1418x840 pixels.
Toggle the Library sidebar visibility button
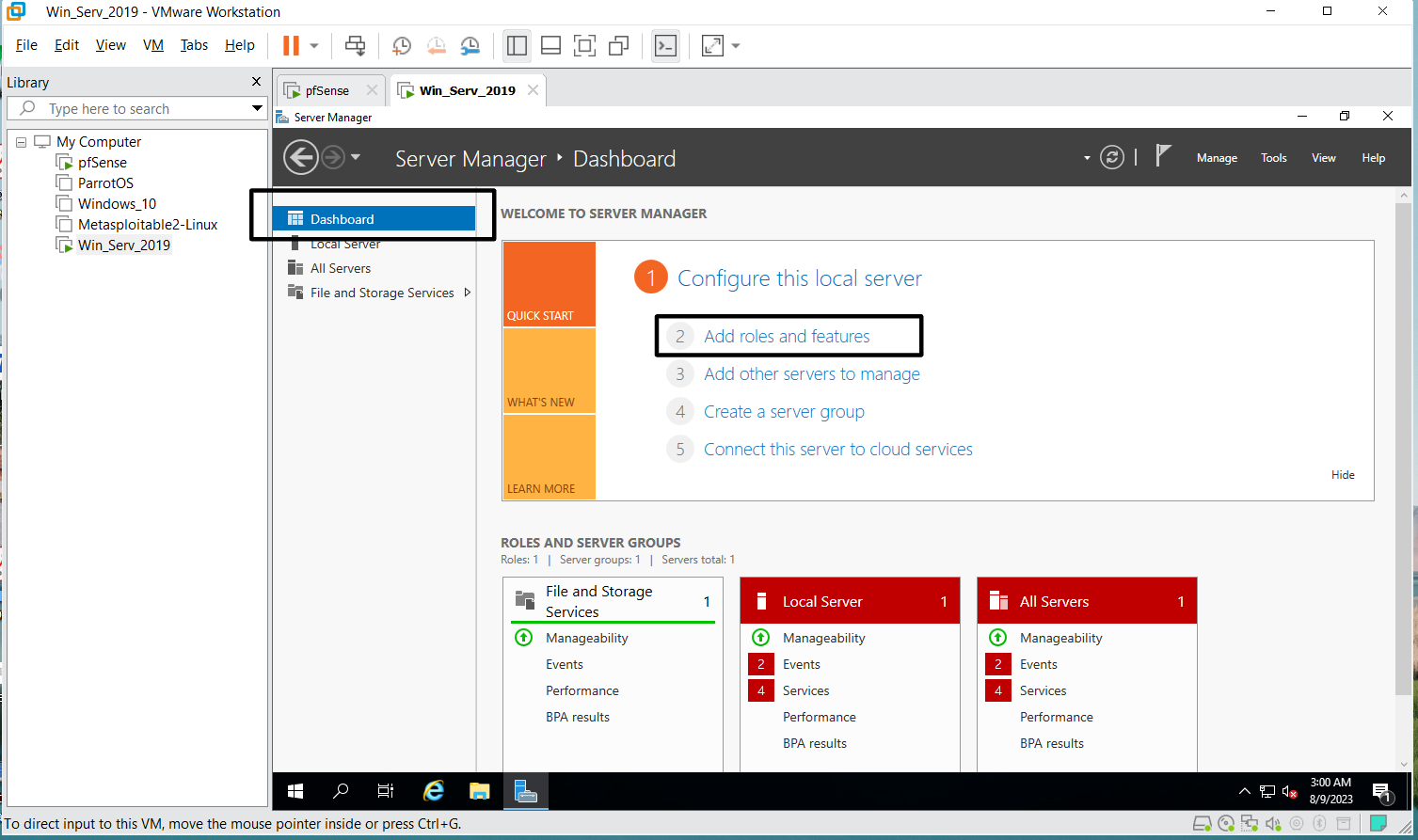(x=517, y=45)
